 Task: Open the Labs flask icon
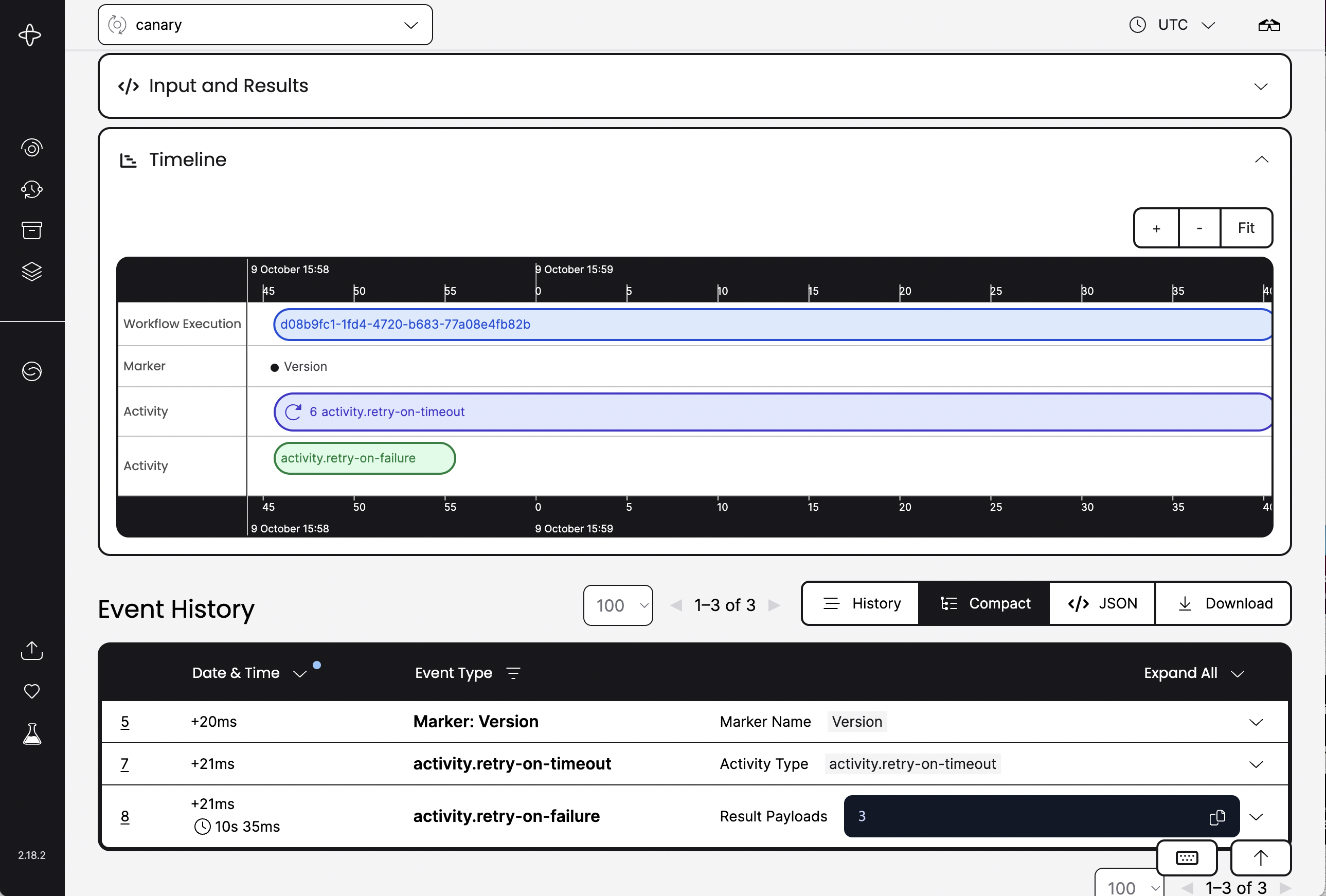[32, 734]
